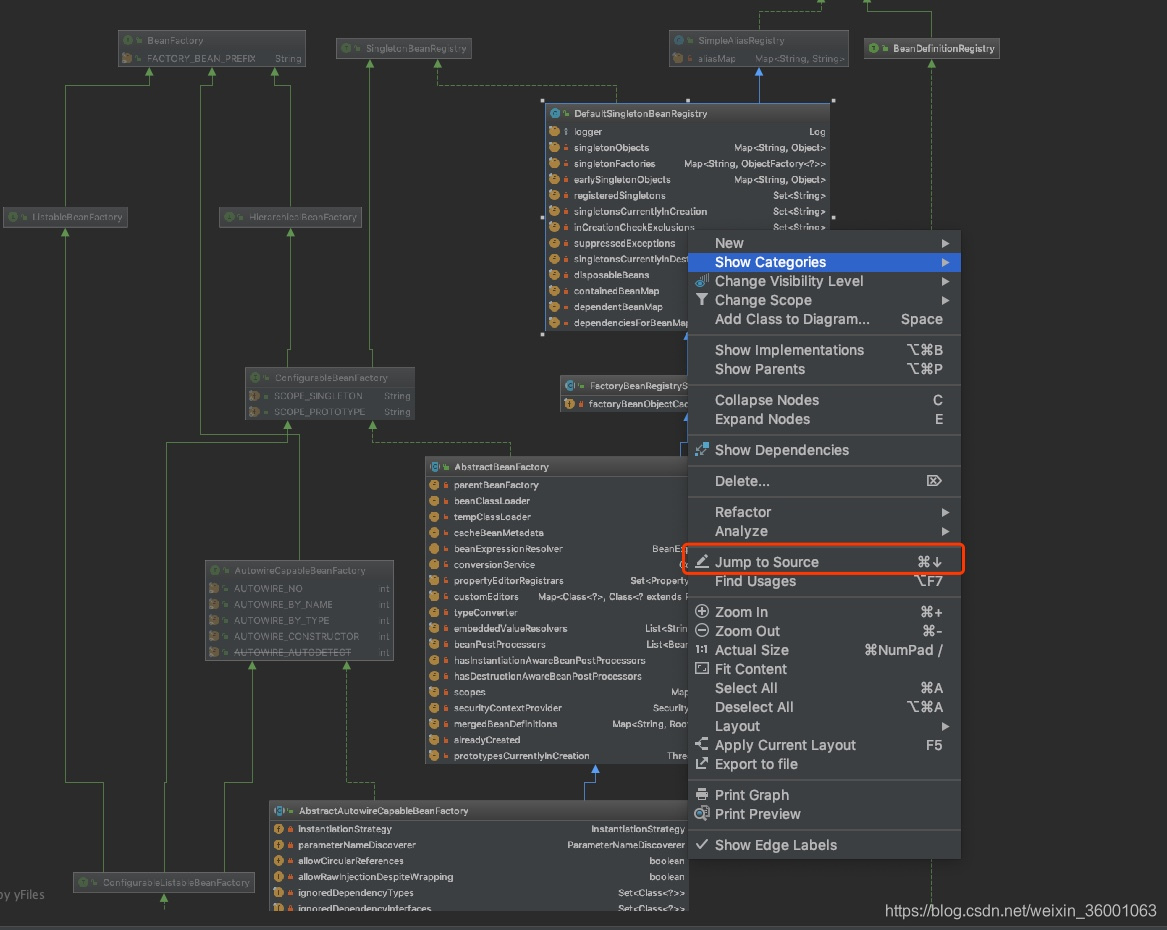Viewport: 1167px width, 930px height.
Task: Click the Fit Content icon
Action: pos(701,668)
